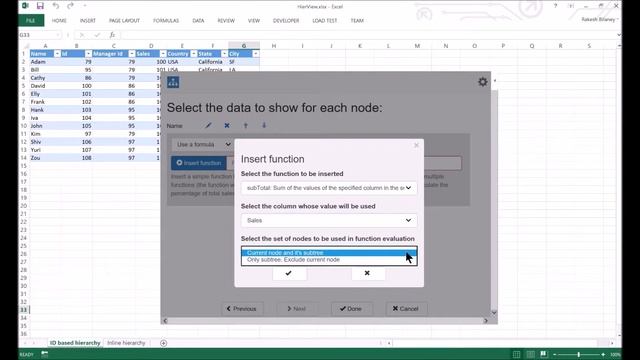The width and height of the screenshot is (640, 360).
Task: Click the Insert function button
Action: pyautogui.click(x=199, y=163)
